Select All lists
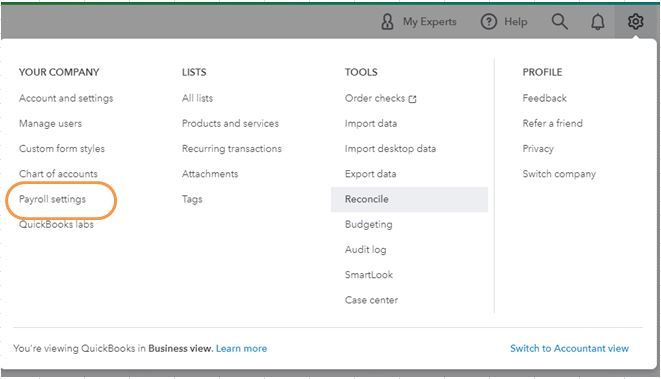This screenshot has height=379, width=661. [x=197, y=98]
